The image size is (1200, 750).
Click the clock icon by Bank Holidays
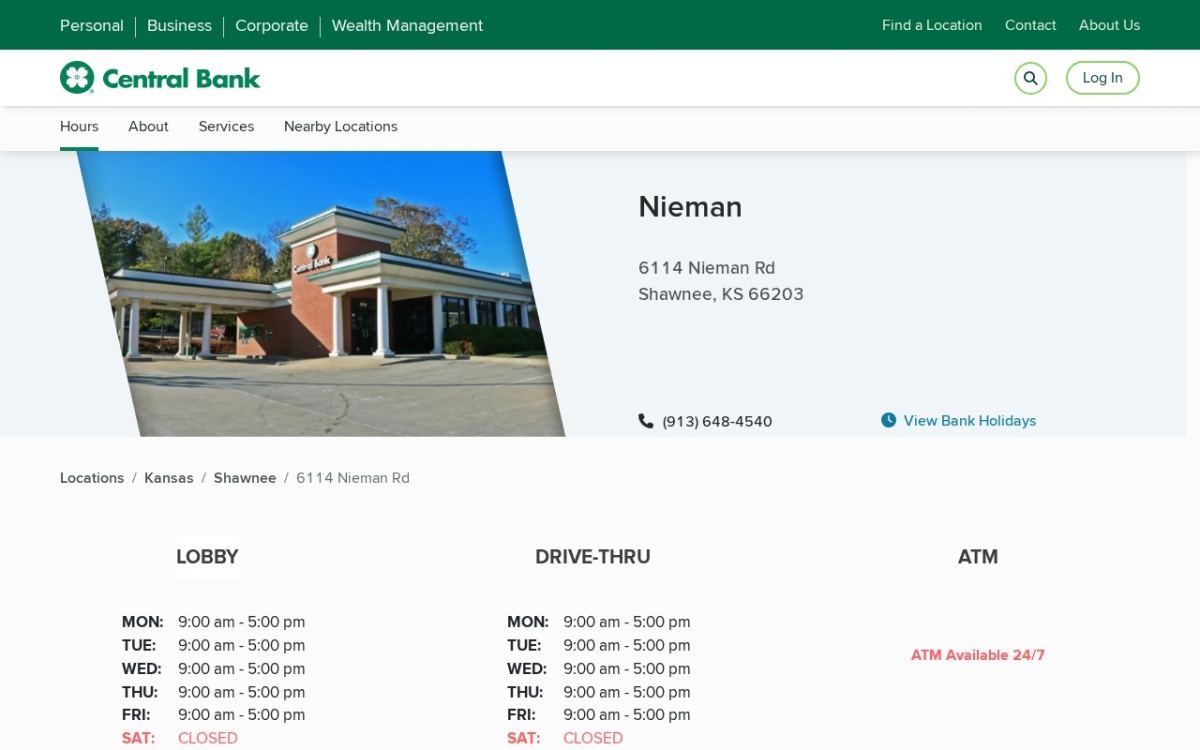888,420
